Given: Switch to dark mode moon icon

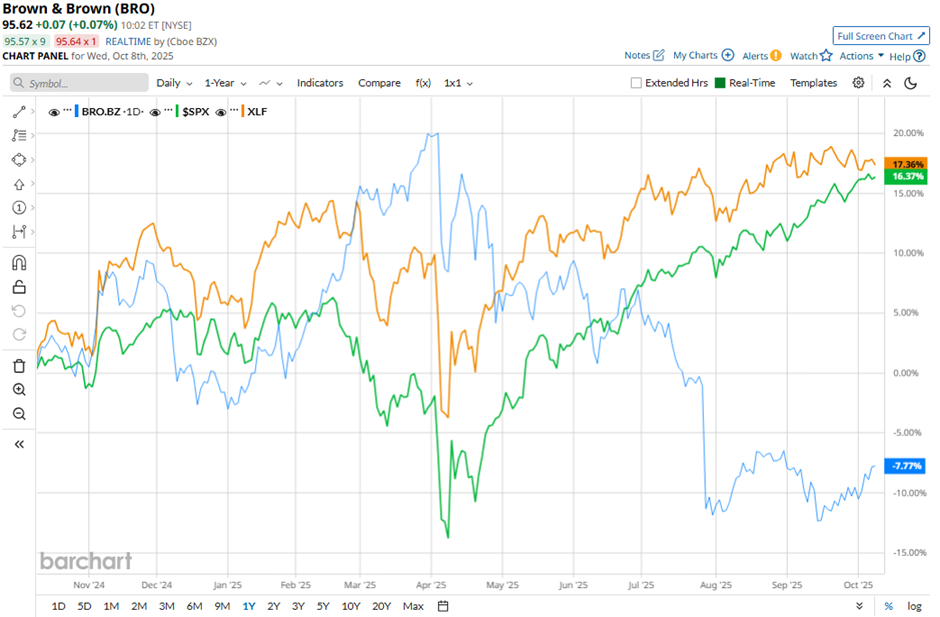Looking at the screenshot, I should pos(911,83).
